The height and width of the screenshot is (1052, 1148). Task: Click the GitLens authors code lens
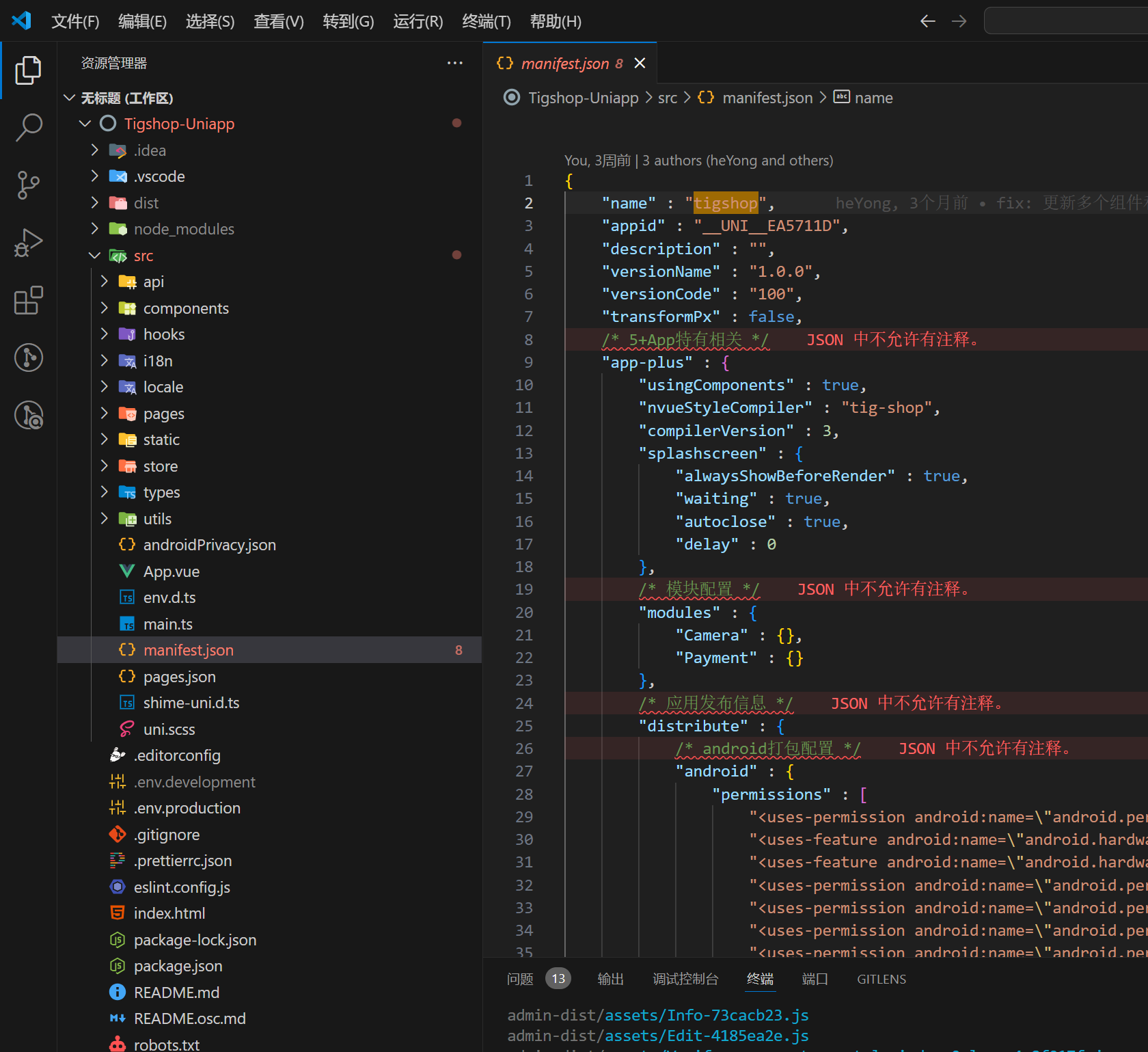pyautogui.click(x=699, y=161)
